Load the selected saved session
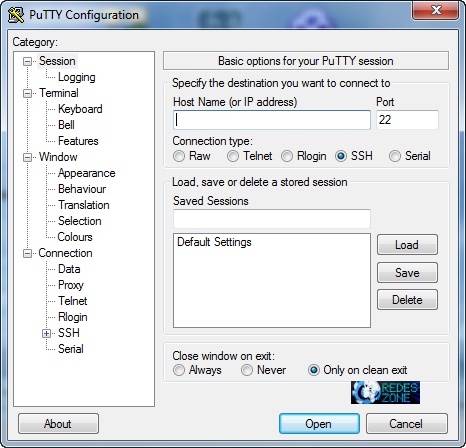 click(x=407, y=245)
